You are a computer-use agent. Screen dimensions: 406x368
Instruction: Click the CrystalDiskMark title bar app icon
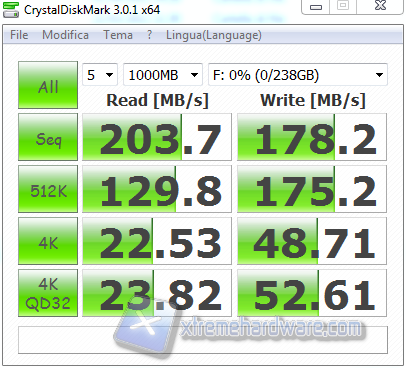click(11, 9)
